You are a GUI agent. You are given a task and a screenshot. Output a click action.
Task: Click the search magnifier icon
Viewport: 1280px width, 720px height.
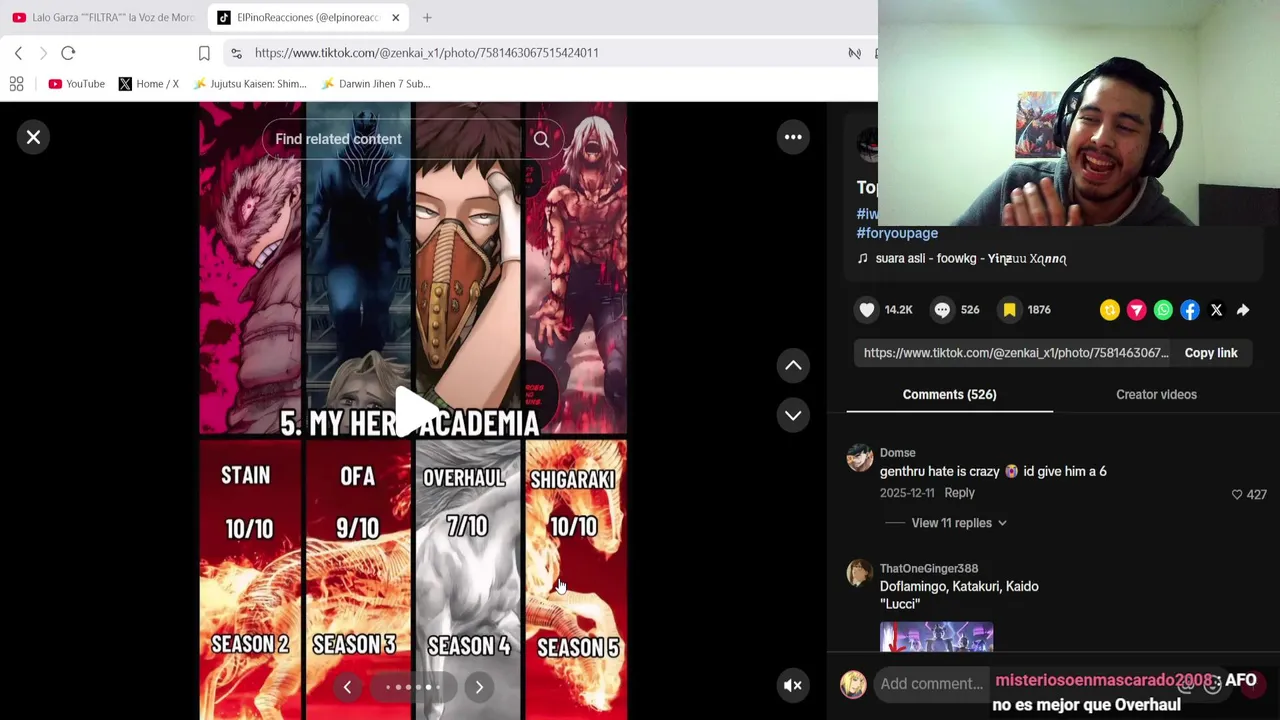[541, 139]
